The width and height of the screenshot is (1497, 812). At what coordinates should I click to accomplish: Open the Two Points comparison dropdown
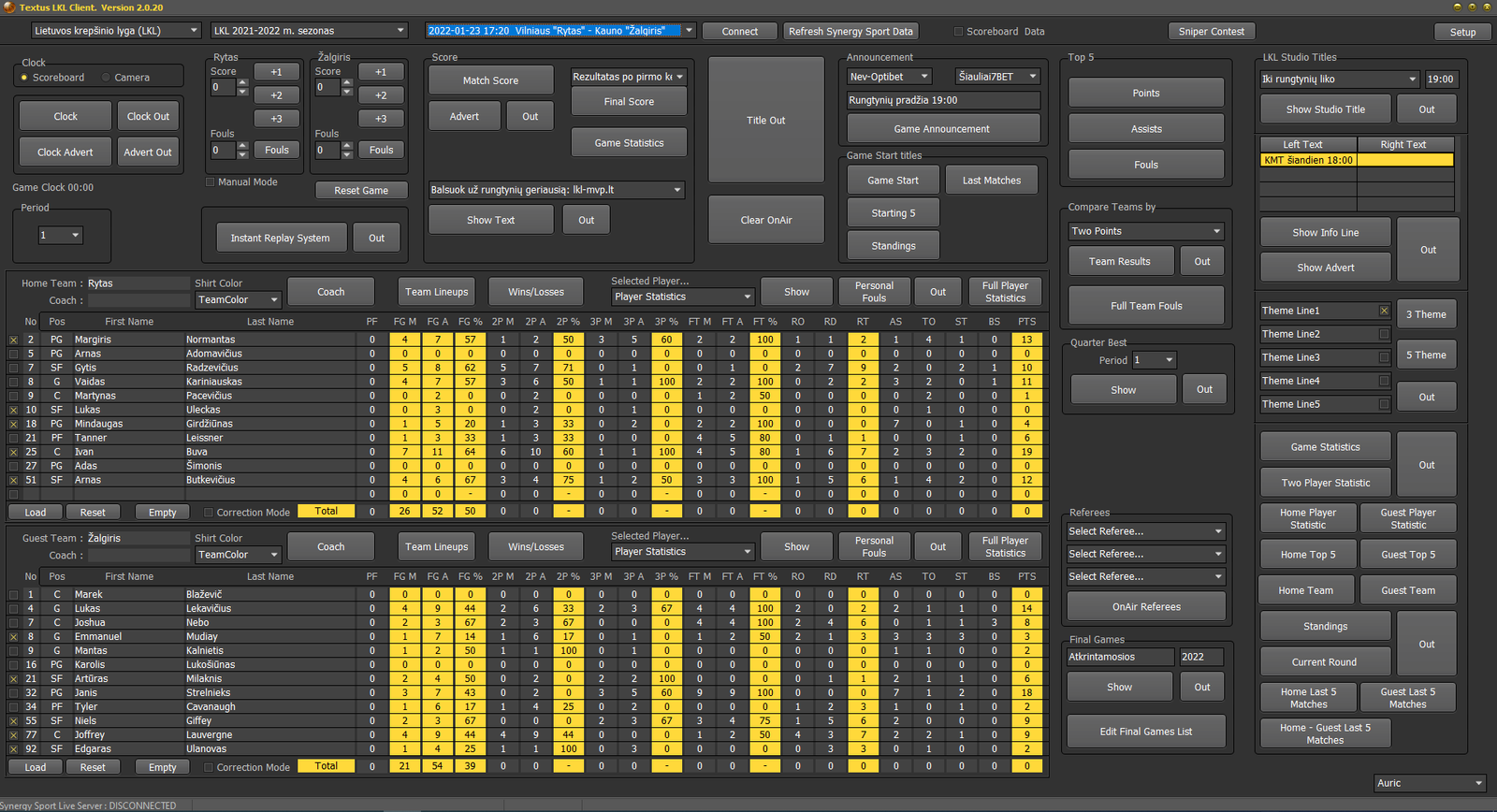(x=1146, y=231)
